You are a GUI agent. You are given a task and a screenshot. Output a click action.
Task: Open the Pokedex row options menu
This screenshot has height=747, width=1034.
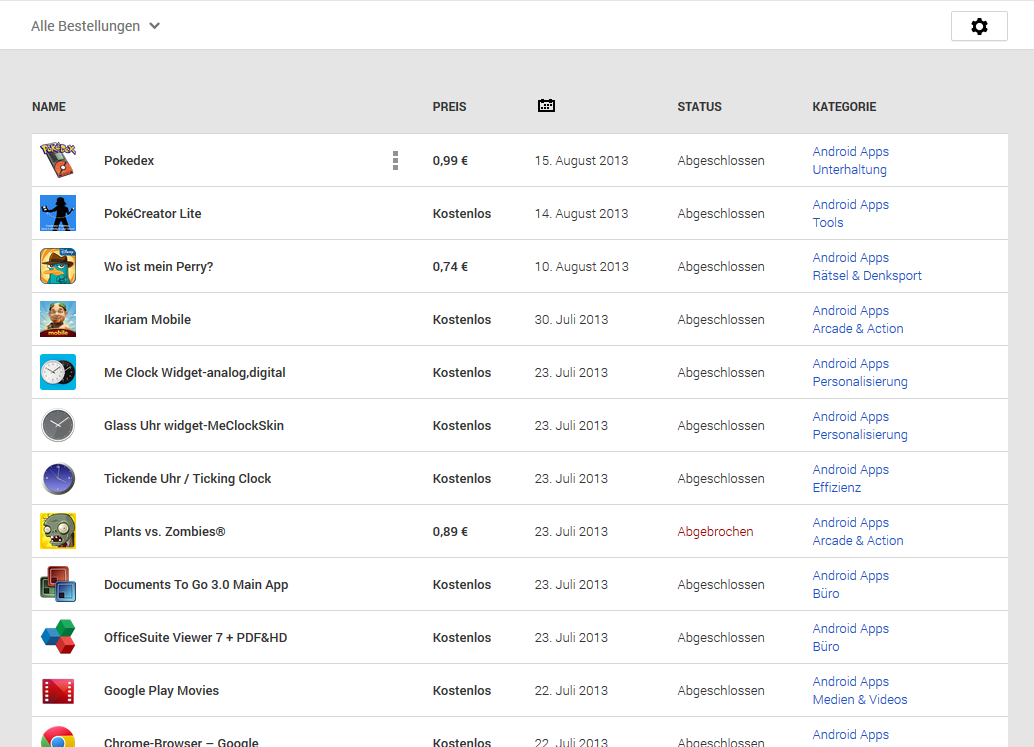[395, 161]
